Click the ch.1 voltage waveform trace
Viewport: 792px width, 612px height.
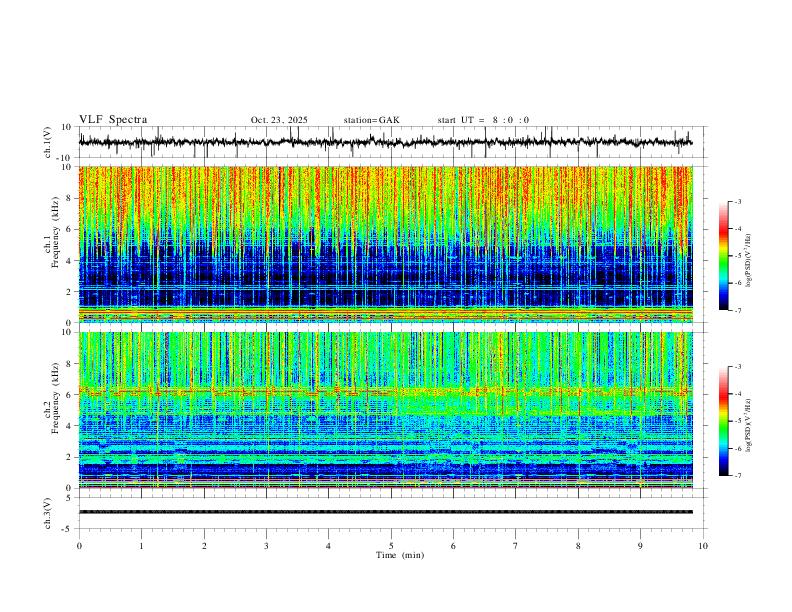point(386,142)
